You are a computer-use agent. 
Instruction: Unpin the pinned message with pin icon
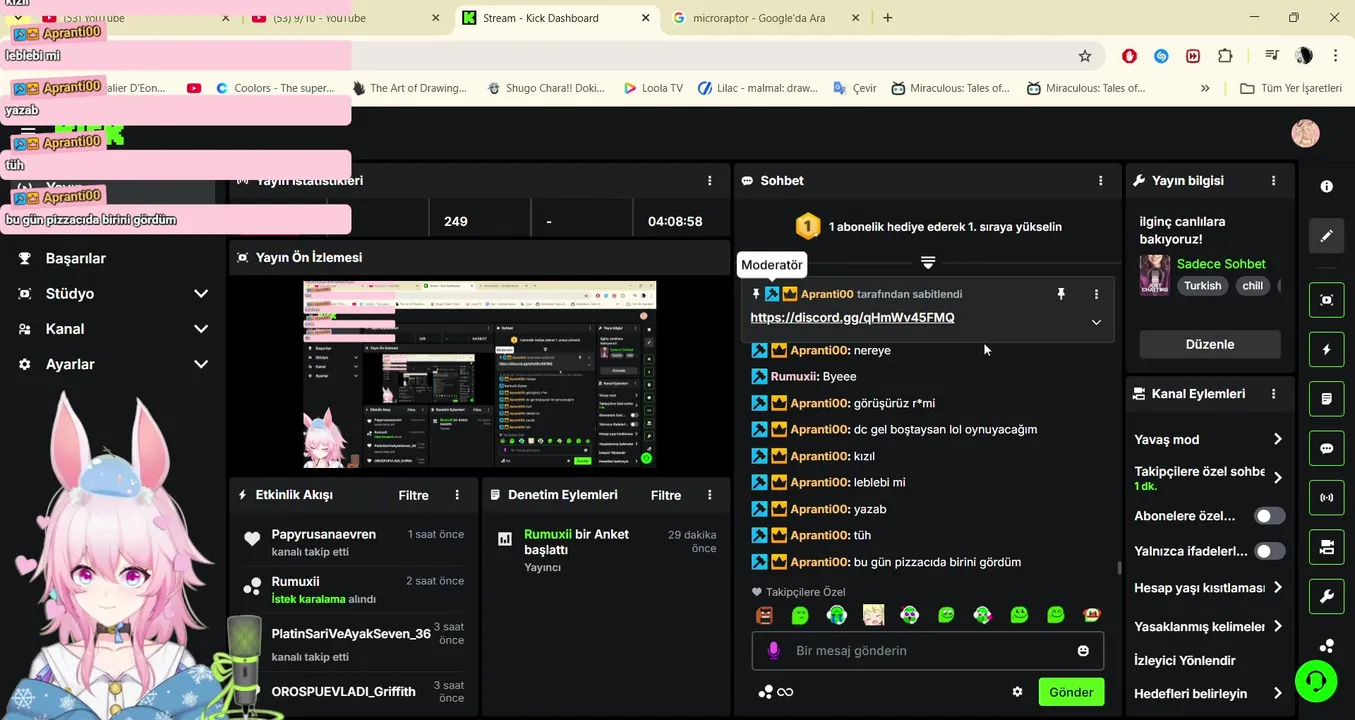tap(1061, 294)
